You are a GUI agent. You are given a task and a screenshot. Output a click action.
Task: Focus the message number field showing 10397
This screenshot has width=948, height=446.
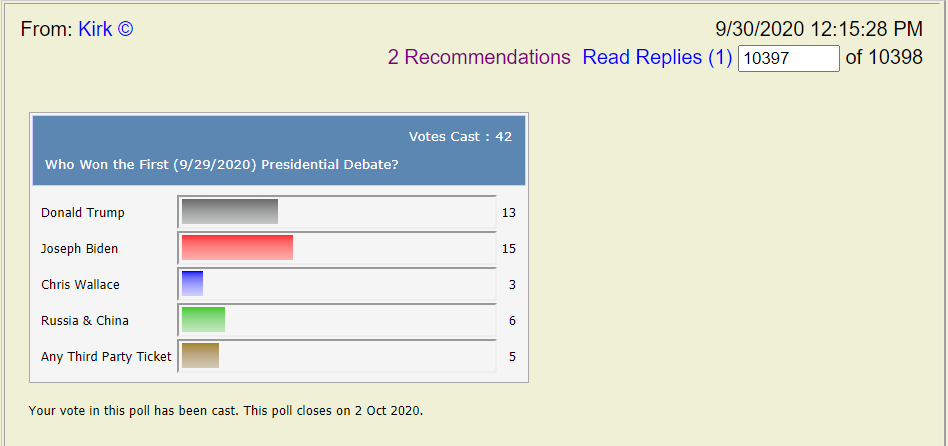[788, 59]
